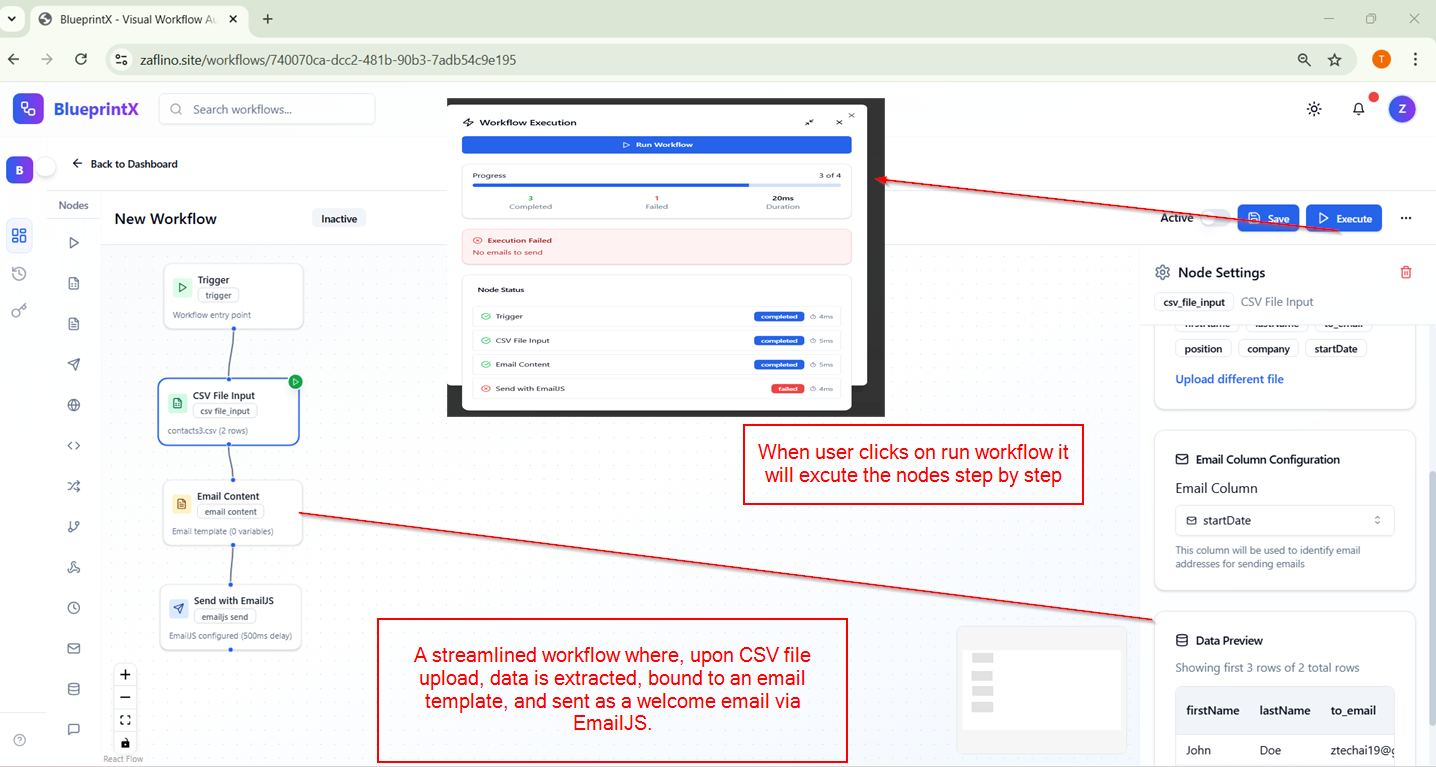The width and height of the screenshot is (1436, 767).
Task: Click the csv_file_input node ID tag
Action: click(x=1194, y=302)
